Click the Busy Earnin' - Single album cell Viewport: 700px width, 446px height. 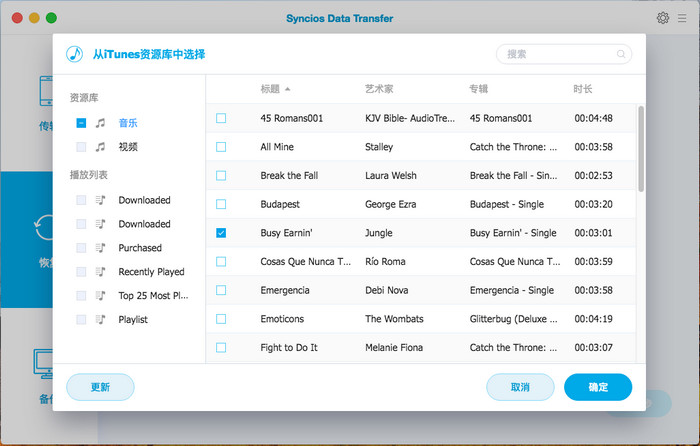coord(513,233)
